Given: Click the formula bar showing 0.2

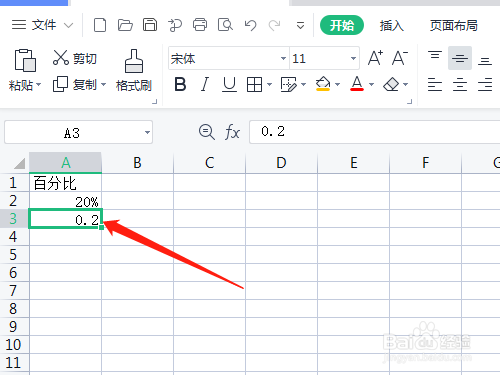Looking at the screenshot, I should click(375, 132).
